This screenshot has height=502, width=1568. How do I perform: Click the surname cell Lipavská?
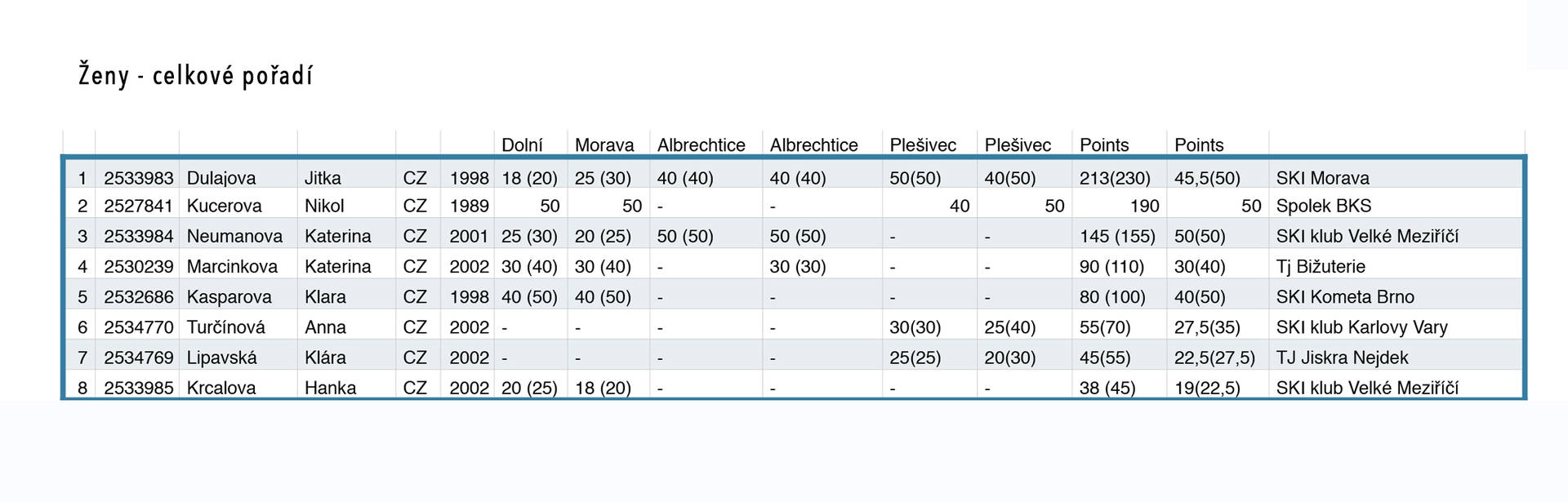tap(221, 358)
